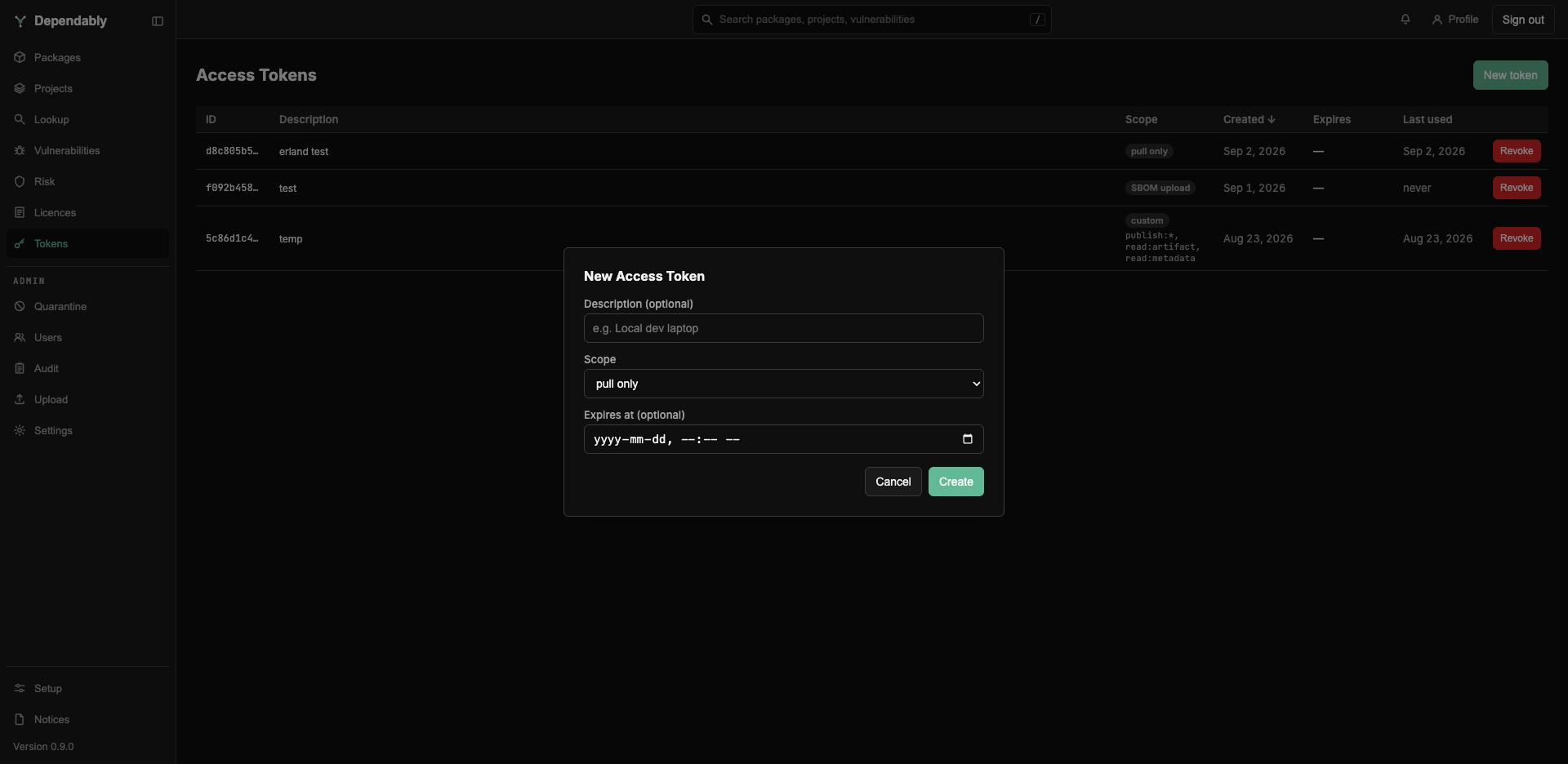Focus the Description optional input field
Screen dimensions: 1568x764
(x=784, y=328)
